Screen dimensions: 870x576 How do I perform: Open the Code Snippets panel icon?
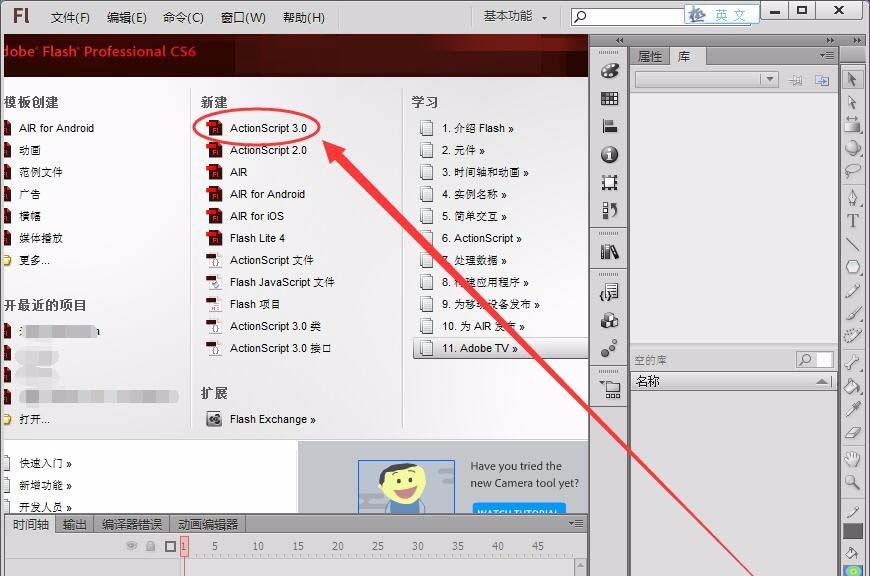pyautogui.click(x=609, y=292)
